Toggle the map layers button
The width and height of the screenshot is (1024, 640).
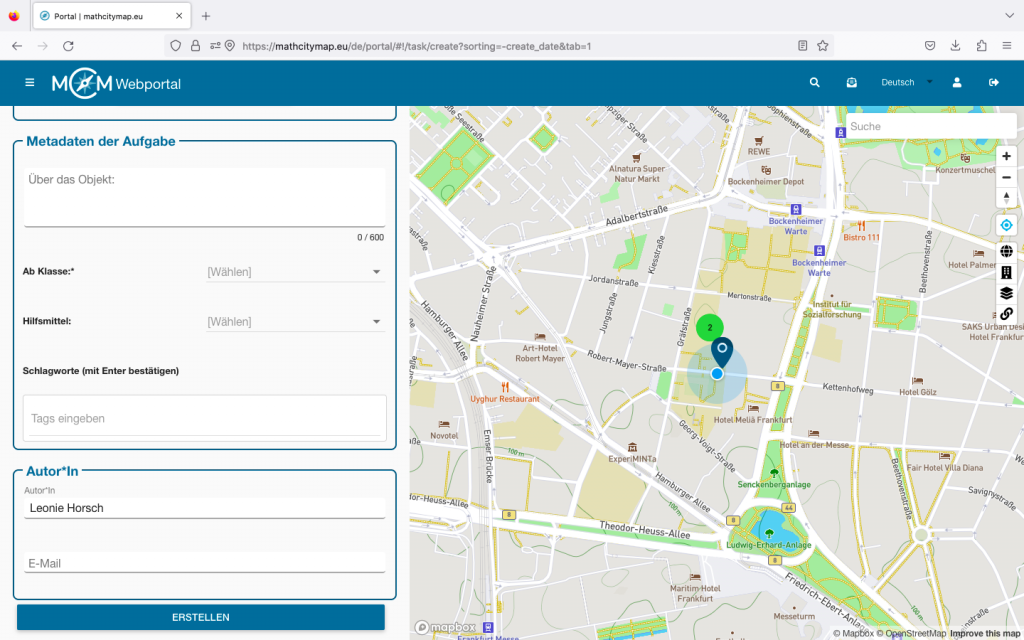[1006, 293]
